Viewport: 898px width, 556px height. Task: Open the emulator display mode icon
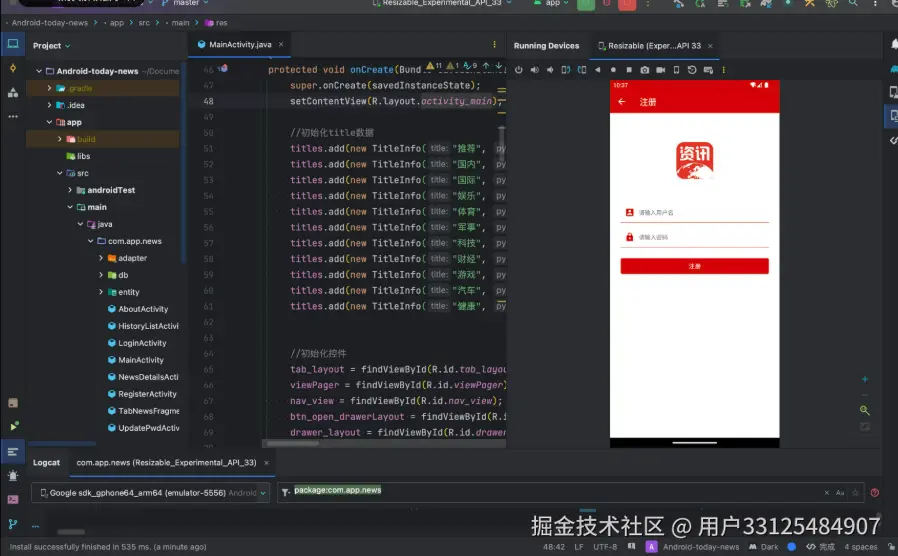pos(676,70)
